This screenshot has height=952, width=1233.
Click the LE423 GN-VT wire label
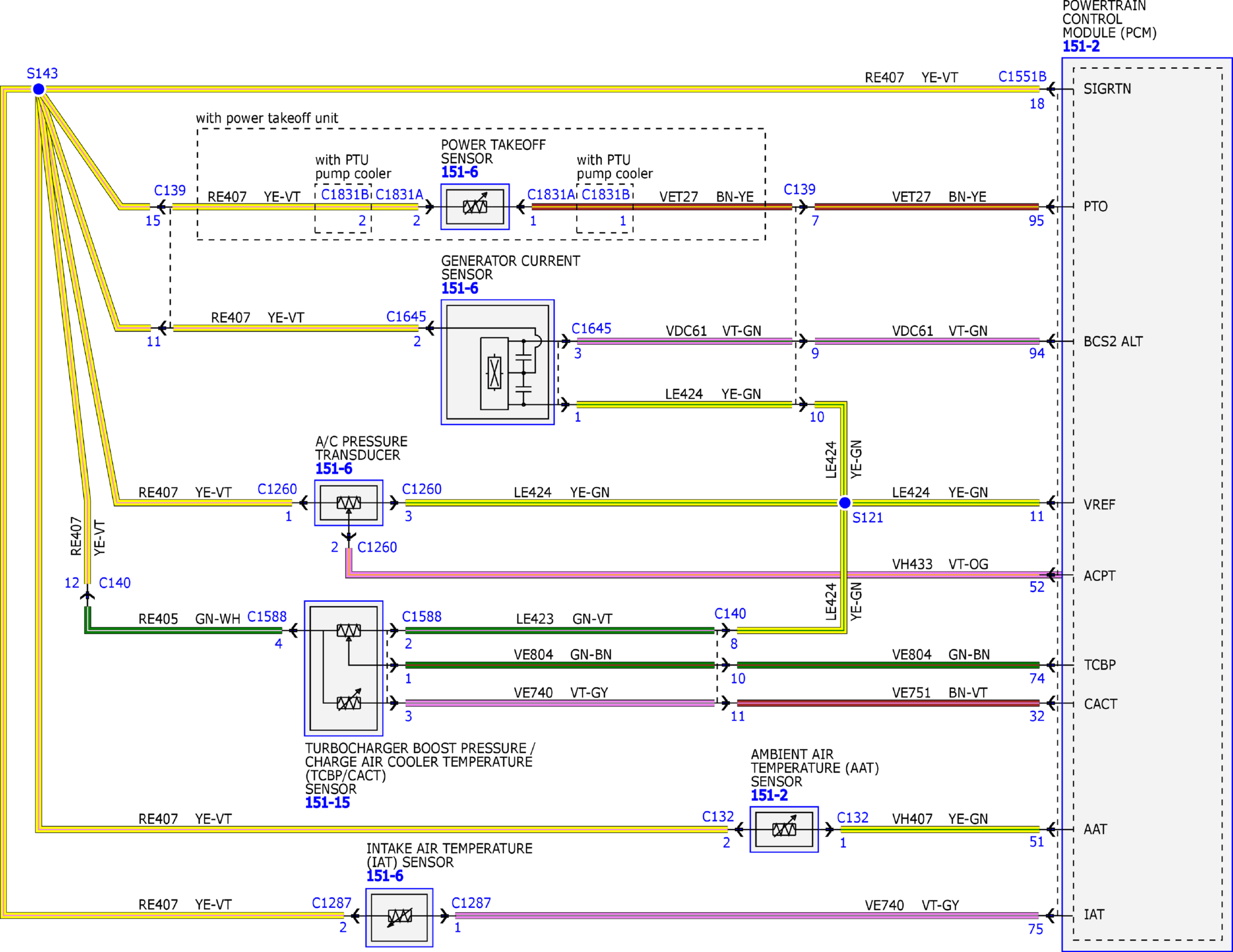564,619
